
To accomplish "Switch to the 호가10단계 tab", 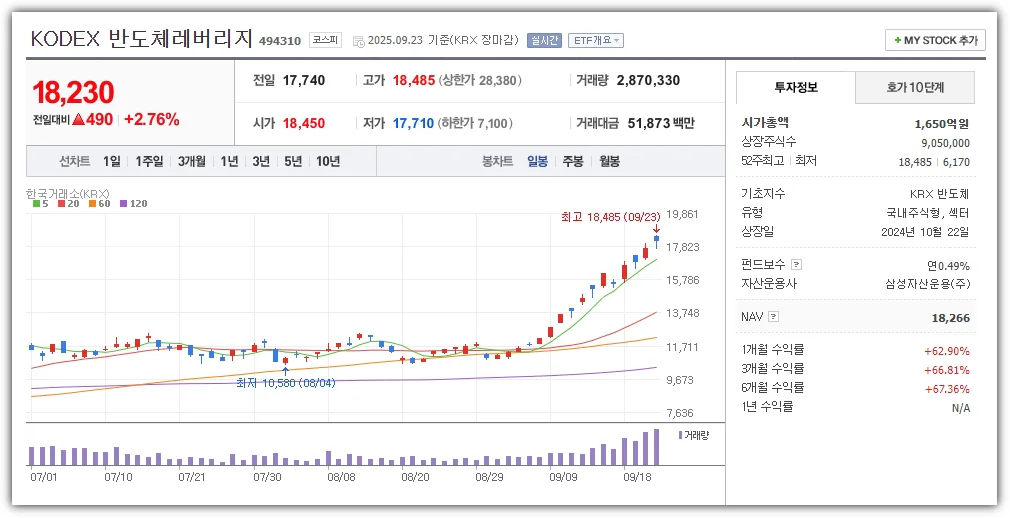I will pyautogui.click(x=914, y=88).
